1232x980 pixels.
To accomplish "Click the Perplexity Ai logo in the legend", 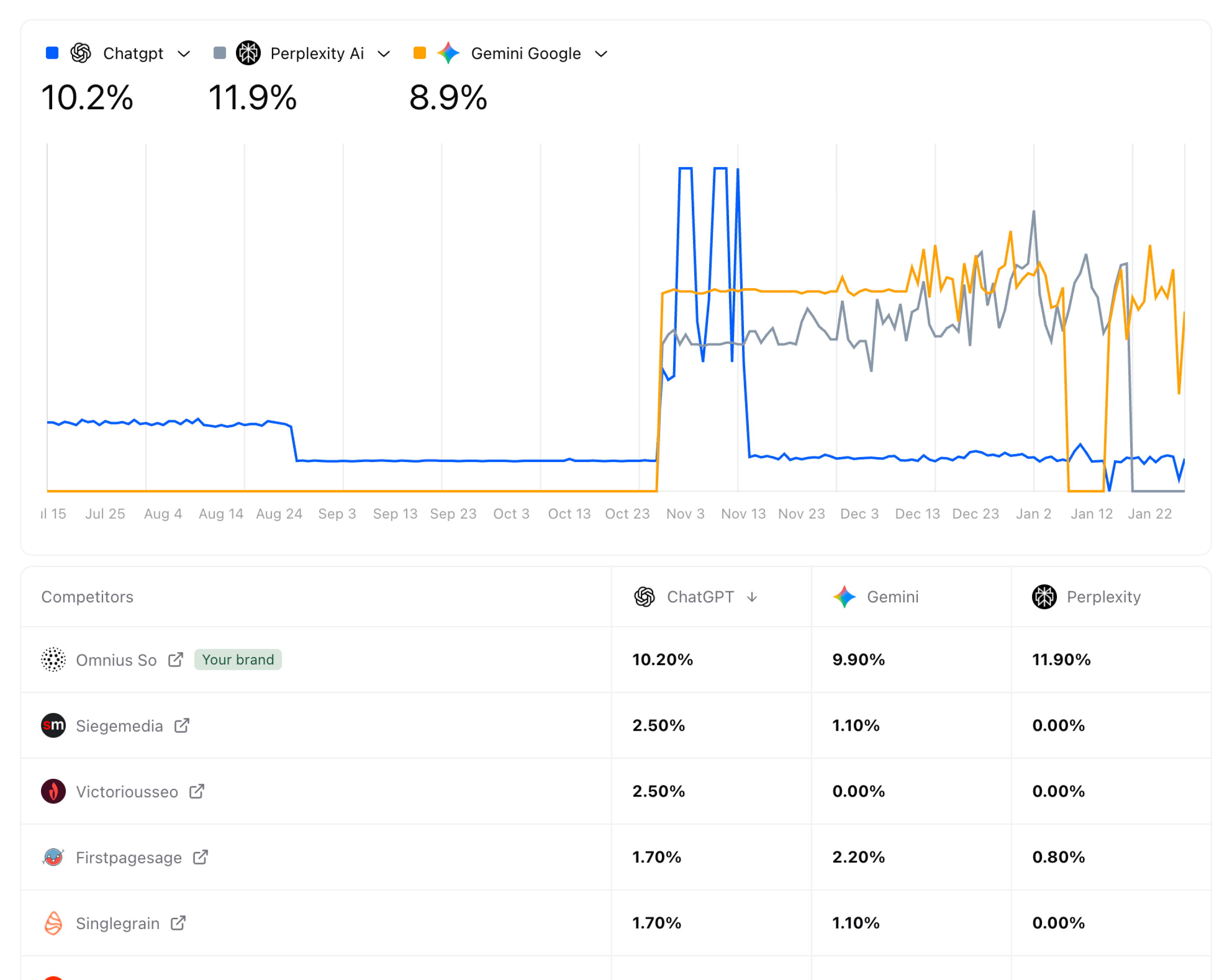I will (x=248, y=53).
